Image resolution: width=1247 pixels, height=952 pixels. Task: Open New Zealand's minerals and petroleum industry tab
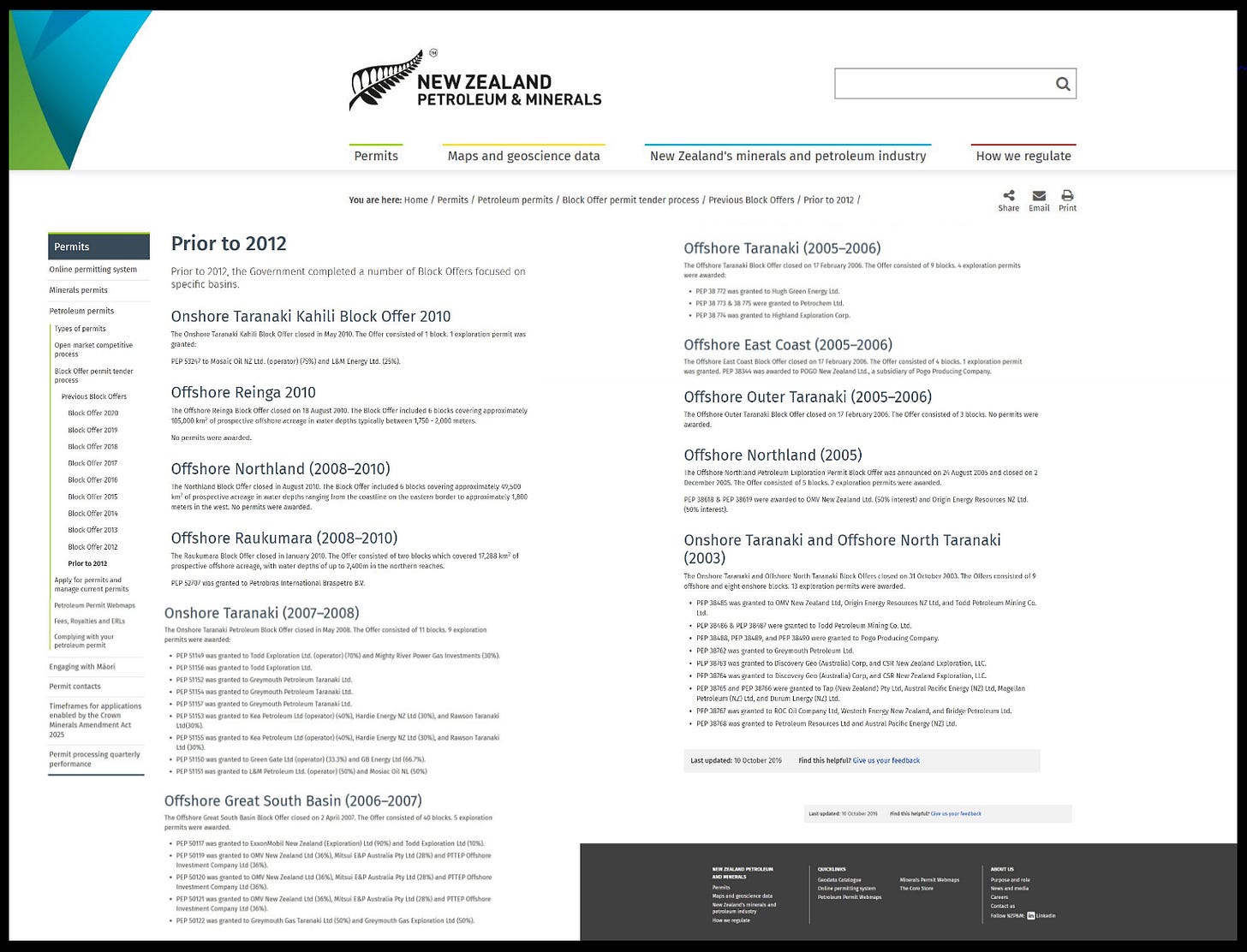pos(788,155)
